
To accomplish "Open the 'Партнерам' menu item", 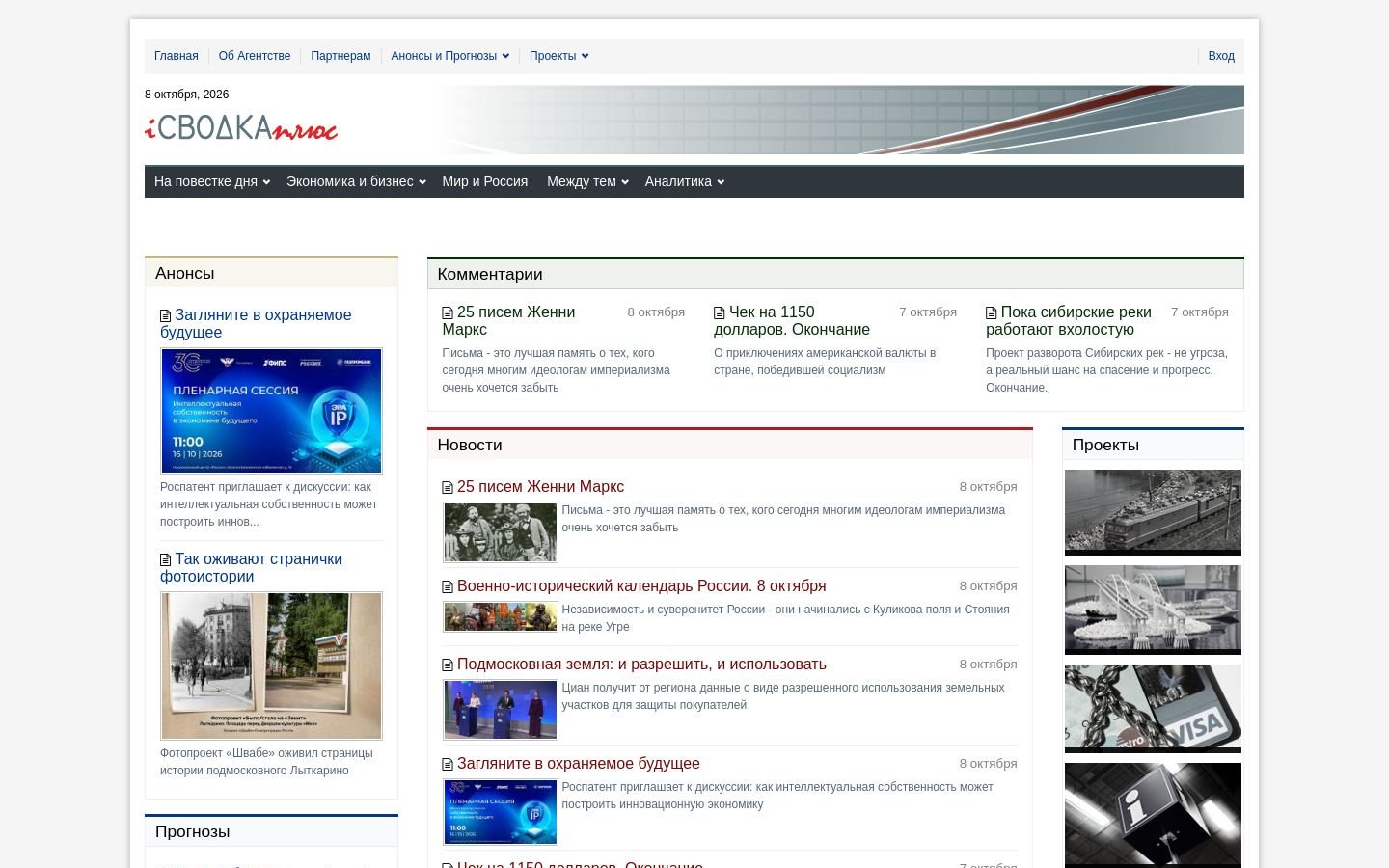I will (340, 56).
